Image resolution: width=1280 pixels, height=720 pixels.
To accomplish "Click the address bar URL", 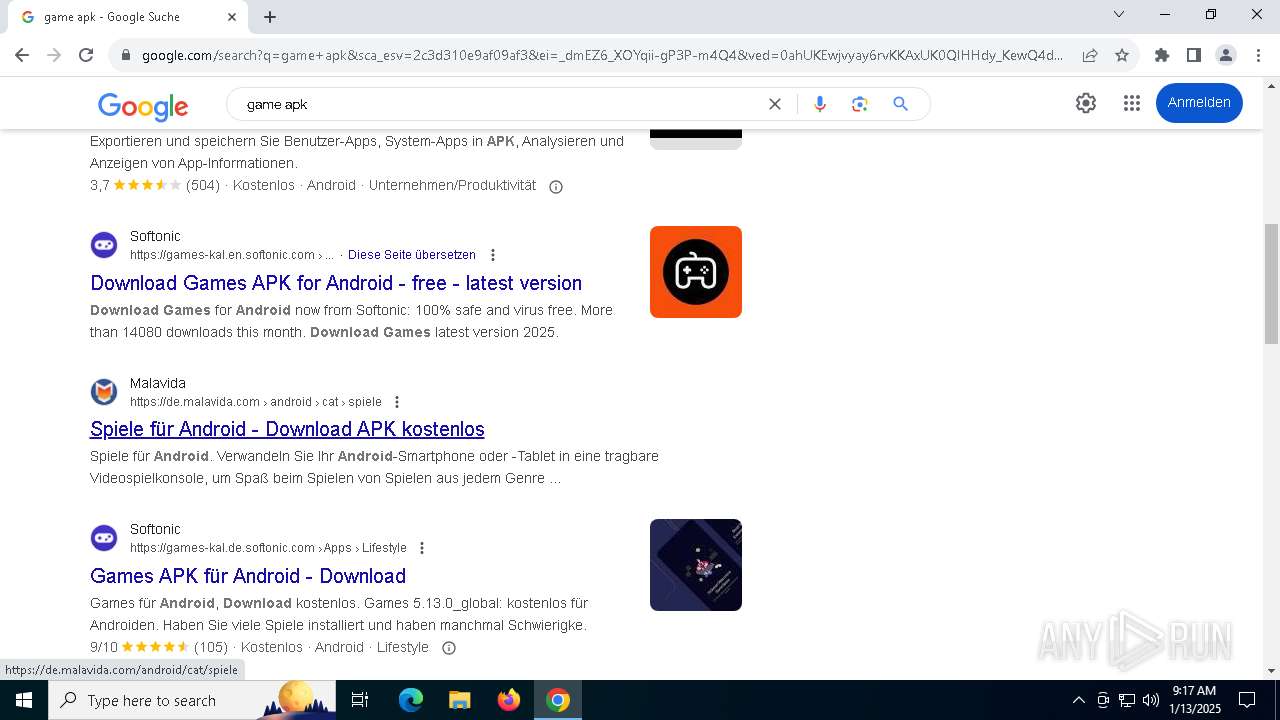I will point(602,55).
